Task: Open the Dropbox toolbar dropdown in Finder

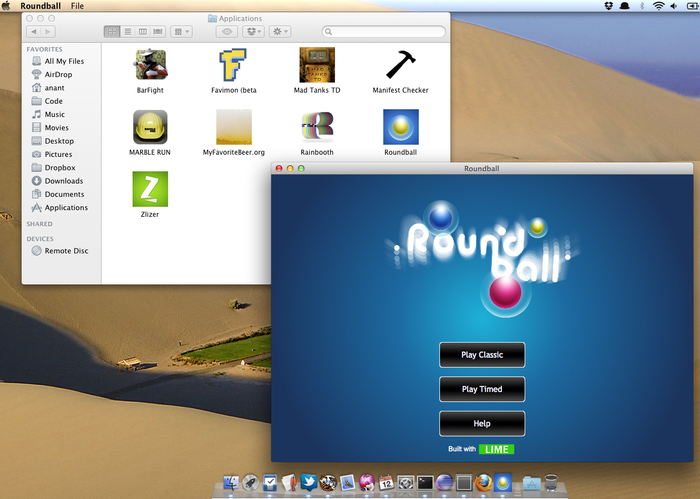Action: 254,32
